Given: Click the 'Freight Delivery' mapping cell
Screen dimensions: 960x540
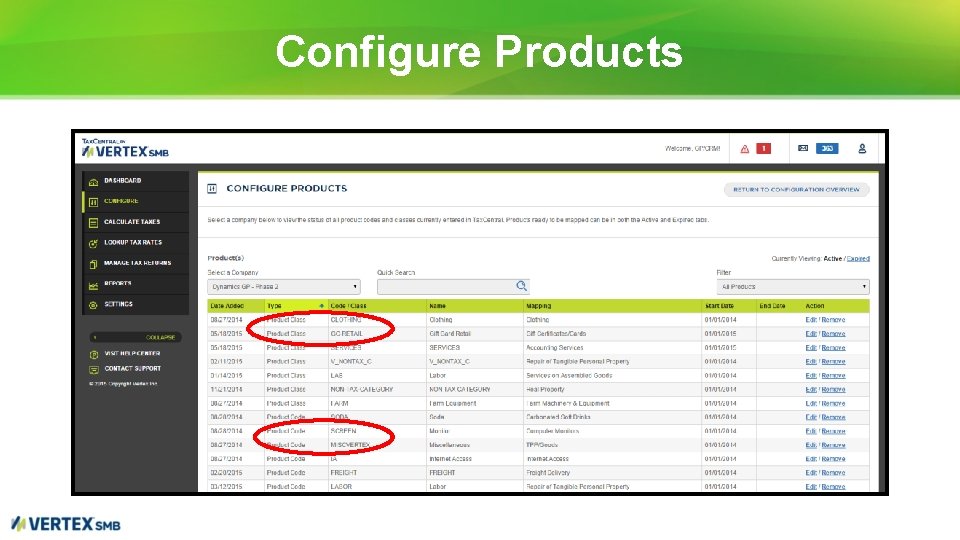Looking at the screenshot, I should coord(548,473).
